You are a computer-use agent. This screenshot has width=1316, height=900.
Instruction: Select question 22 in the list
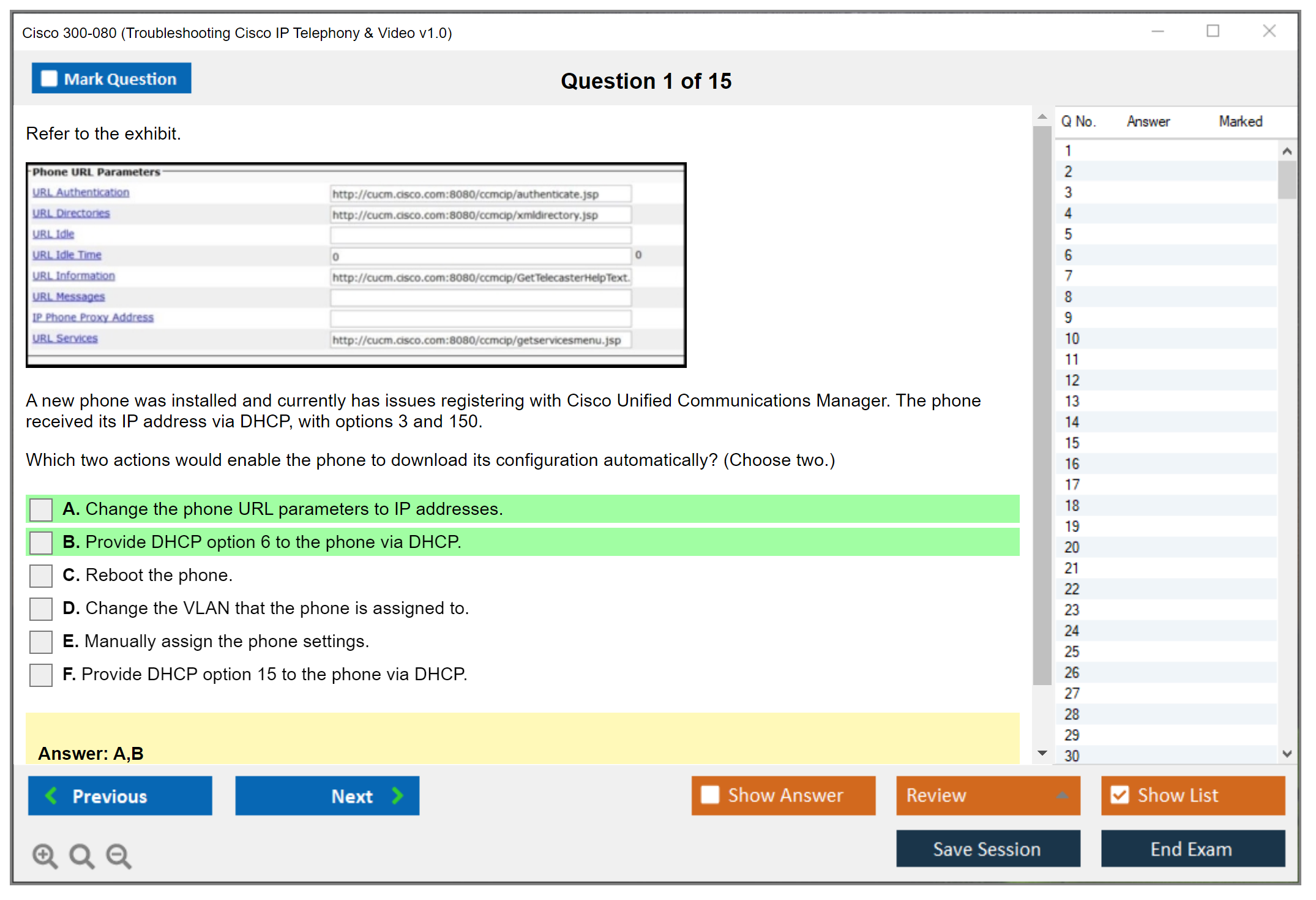[1072, 589]
